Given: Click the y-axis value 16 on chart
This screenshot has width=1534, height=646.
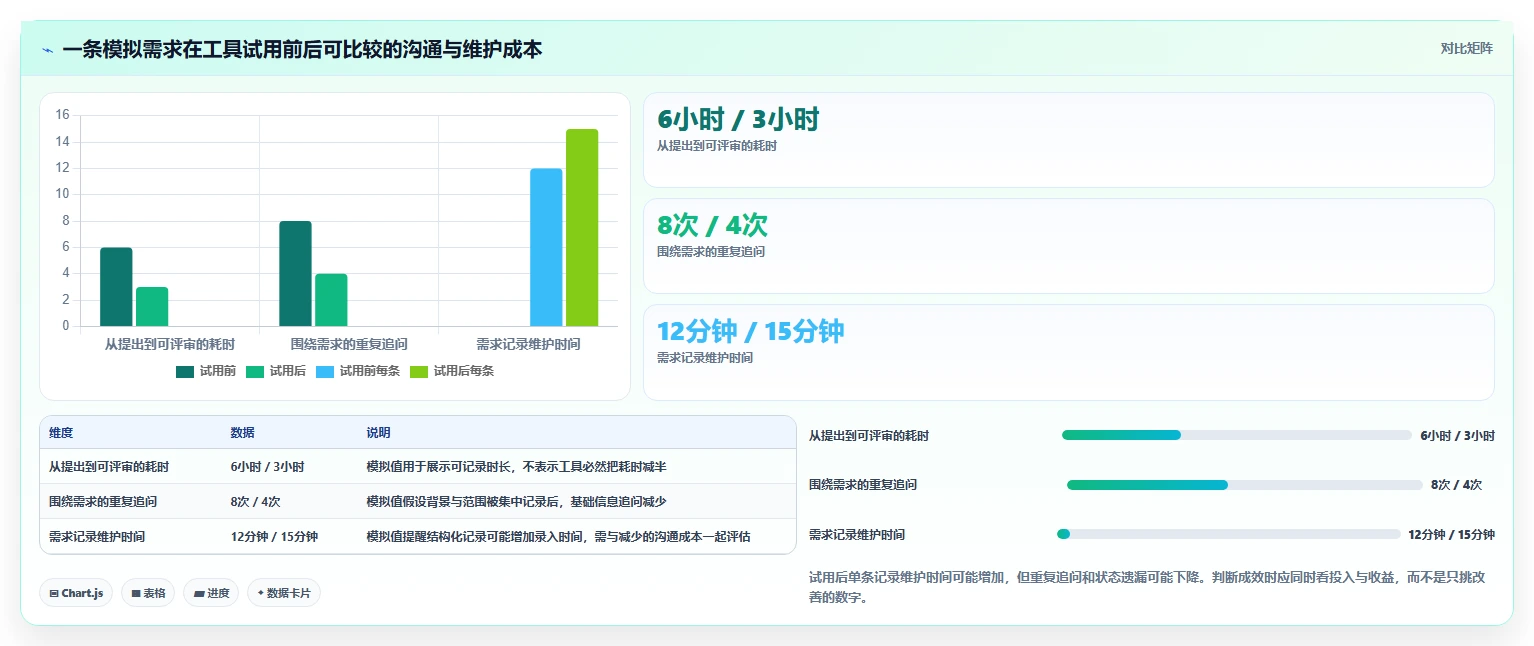Looking at the screenshot, I should point(62,115).
